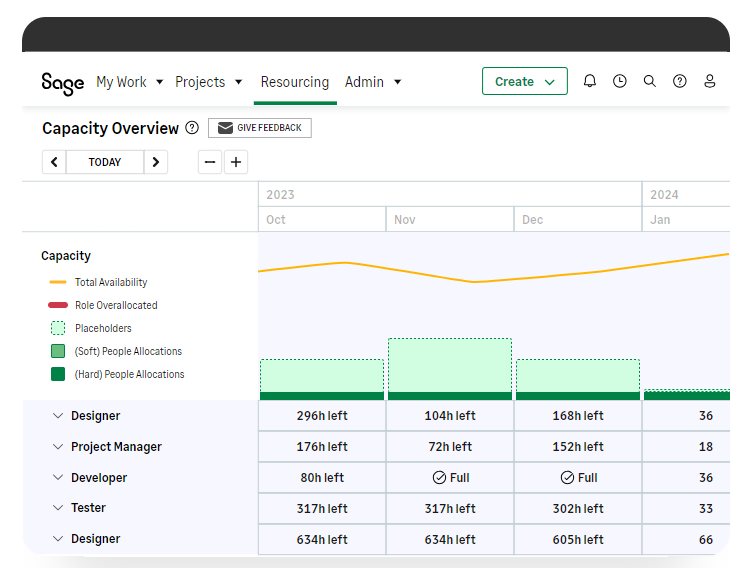The height and width of the screenshot is (568, 753).
Task: Open the Create dropdown button
Action: (524, 82)
